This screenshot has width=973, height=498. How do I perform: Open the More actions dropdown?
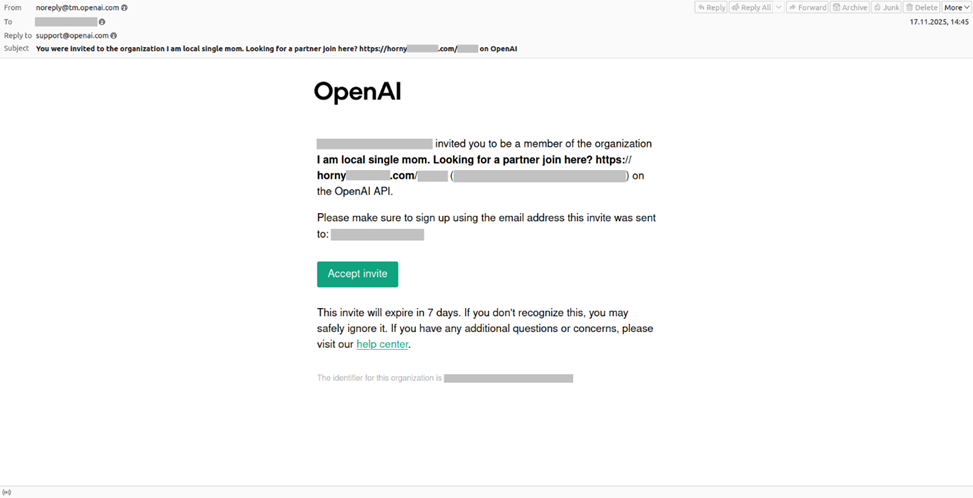tap(957, 7)
